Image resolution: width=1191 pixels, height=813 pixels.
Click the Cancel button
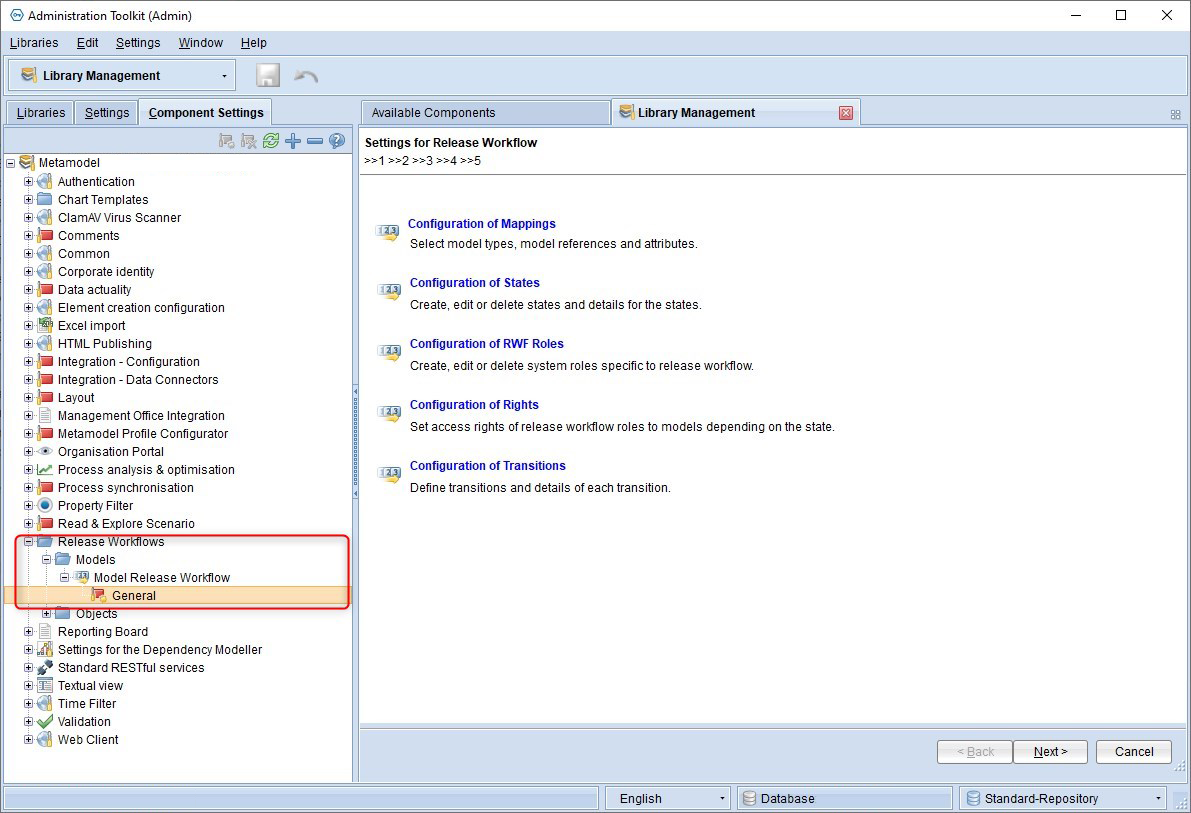click(1134, 751)
